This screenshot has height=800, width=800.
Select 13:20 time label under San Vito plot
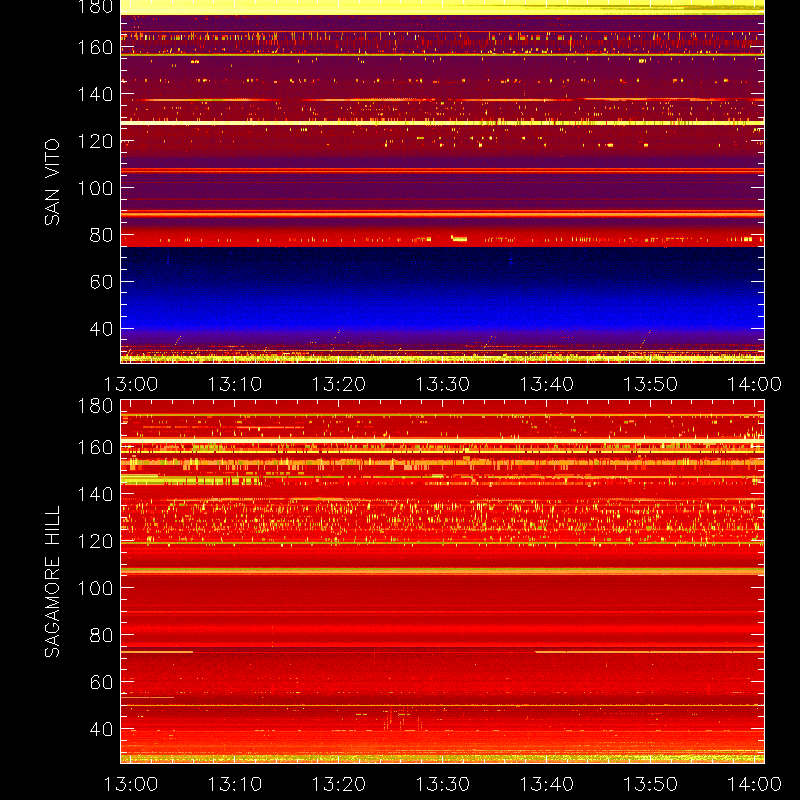339,384
